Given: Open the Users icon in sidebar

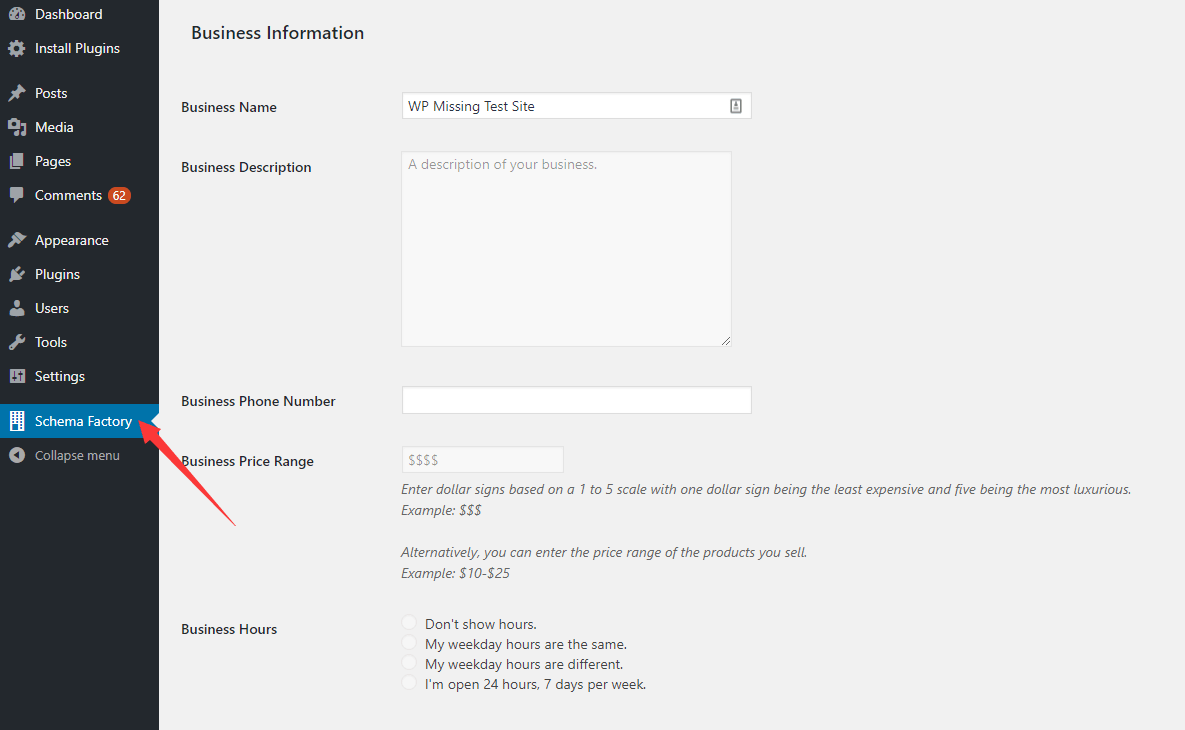Looking at the screenshot, I should tap(16, 308).
